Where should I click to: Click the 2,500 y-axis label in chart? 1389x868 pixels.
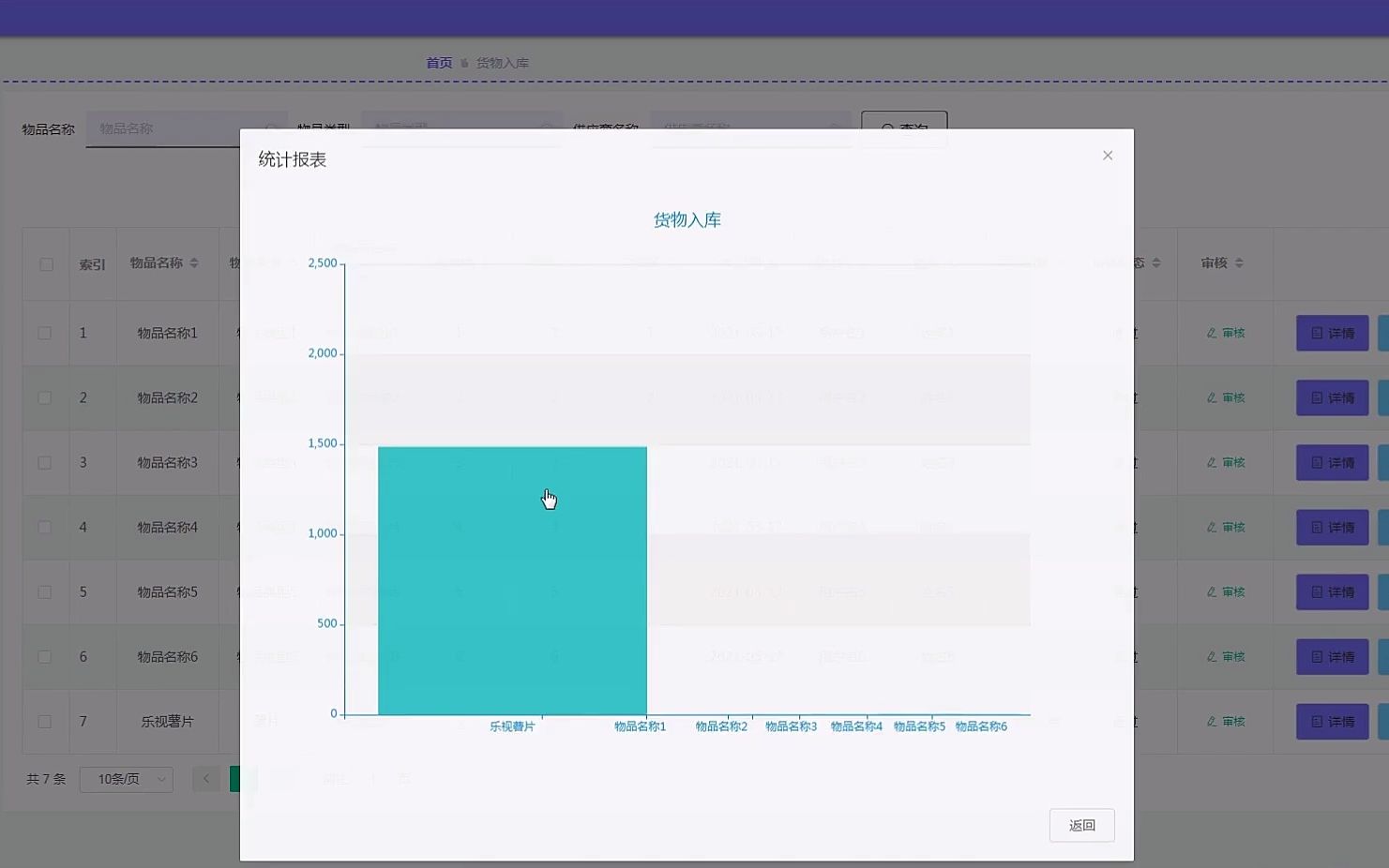[x=323, y=263]
